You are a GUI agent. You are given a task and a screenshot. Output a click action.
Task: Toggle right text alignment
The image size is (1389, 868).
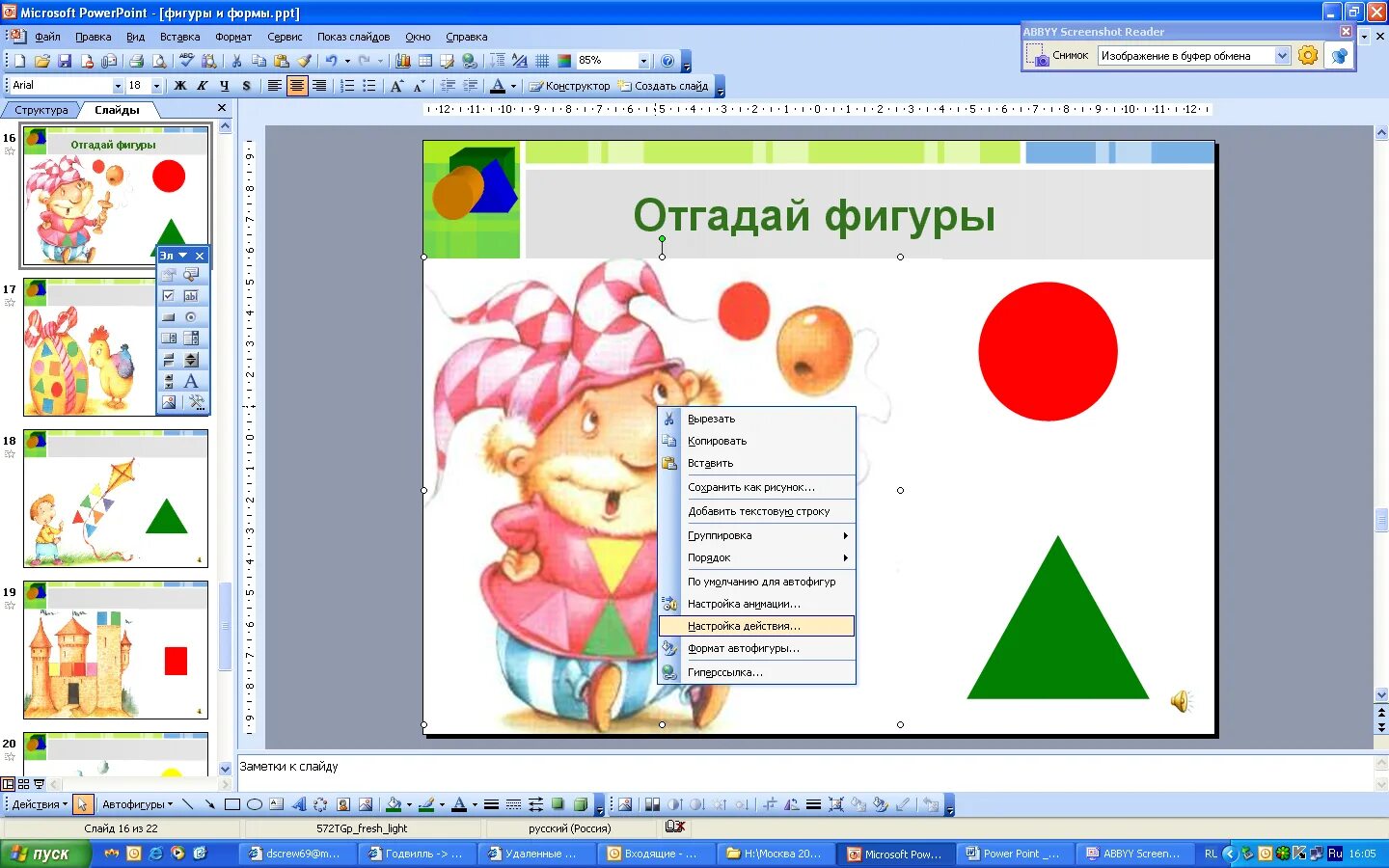pos(319,86)
